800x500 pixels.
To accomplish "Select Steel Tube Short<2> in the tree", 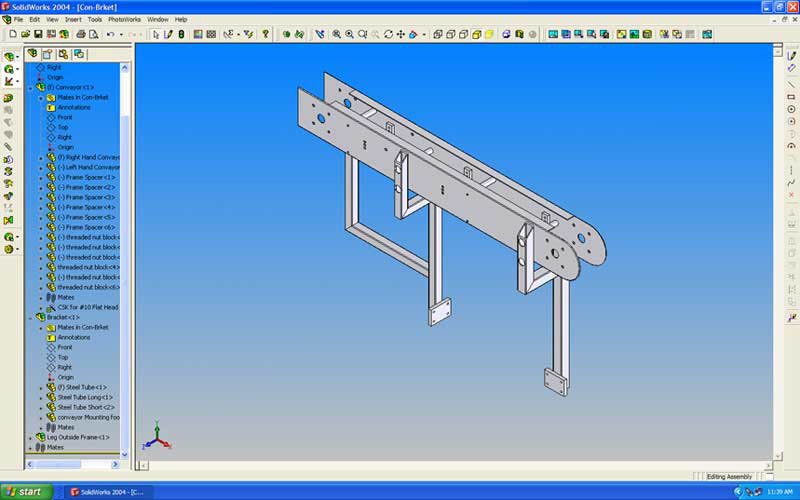I will coord(86,407).
